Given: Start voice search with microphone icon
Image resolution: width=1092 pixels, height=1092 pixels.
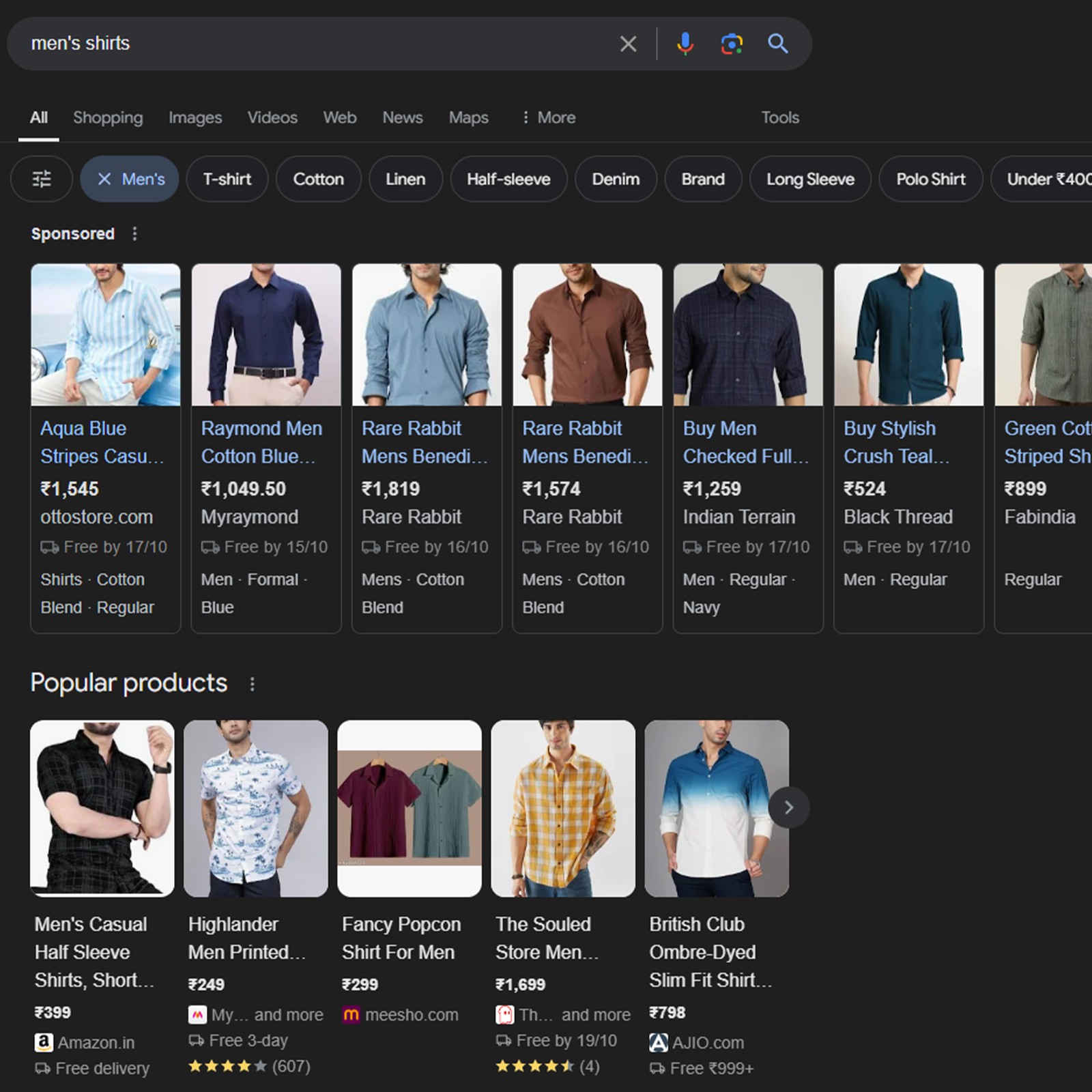Looking at the screenshot, I should tap(685, 44).
